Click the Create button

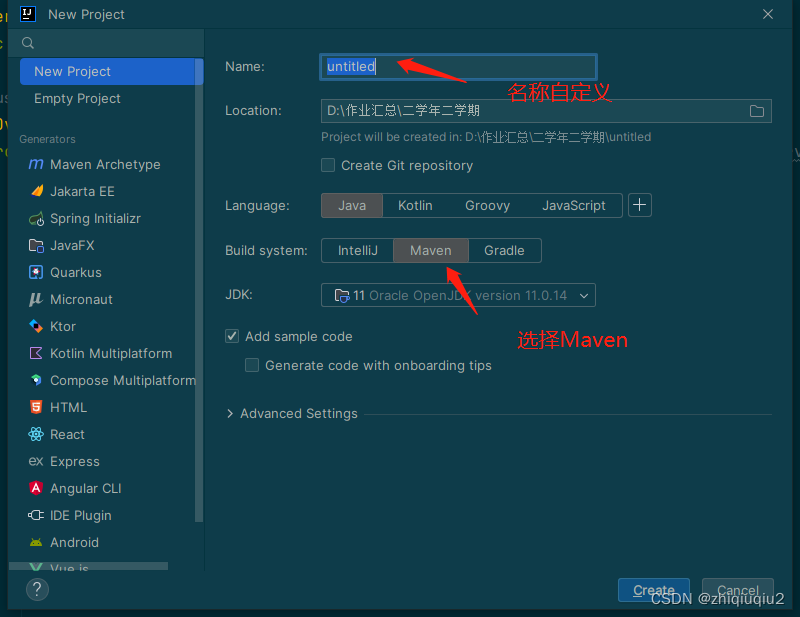pyautogui.click(x=654, y=590)
